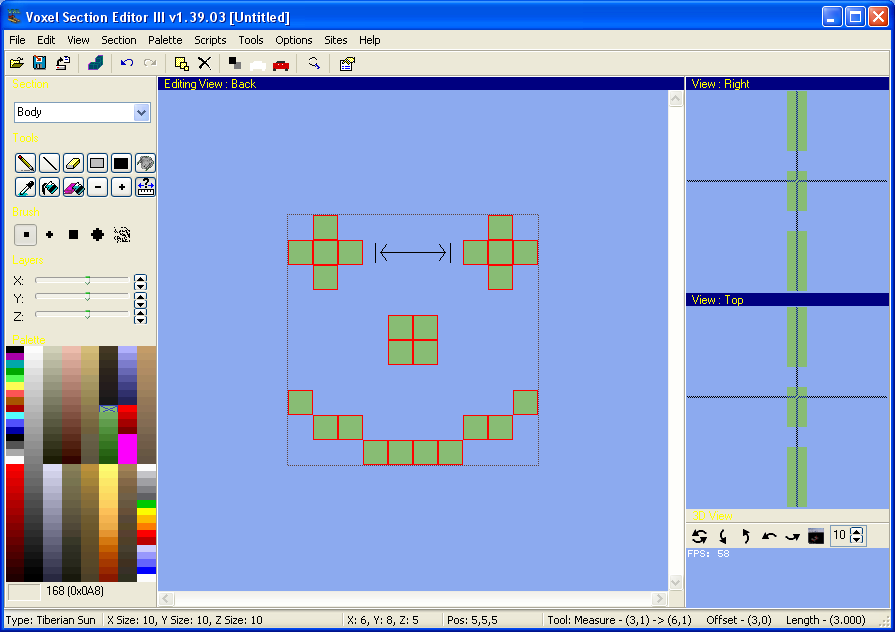Screen dimensions: 895x632
Task: Click the 'View : Right' panel header
Action: click(788, 84)
